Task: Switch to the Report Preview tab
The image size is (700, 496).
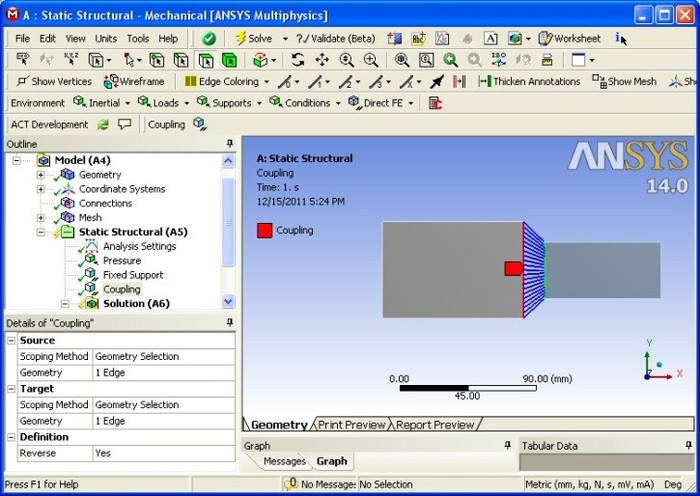Action: (435, 425)
